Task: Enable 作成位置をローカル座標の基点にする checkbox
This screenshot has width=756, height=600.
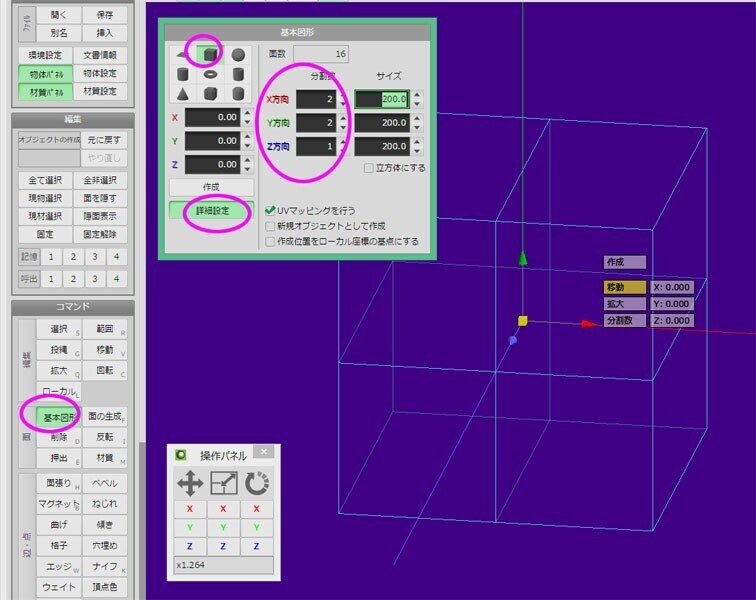Action: click(270, 241)
